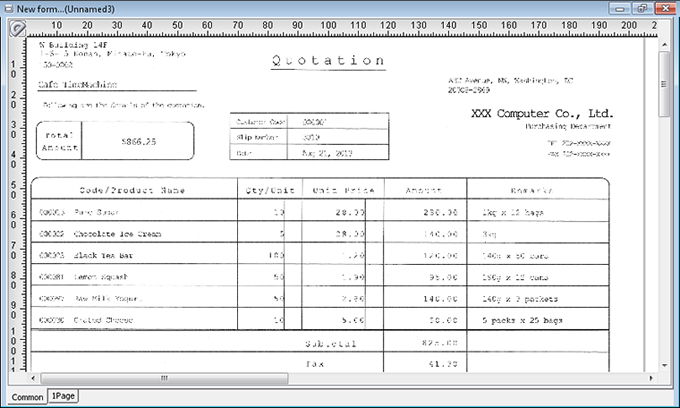Click the vertical scrollbar down arrow
This screenshot has height=408, width=680.
pyautogui.click(x=664, y=366)
